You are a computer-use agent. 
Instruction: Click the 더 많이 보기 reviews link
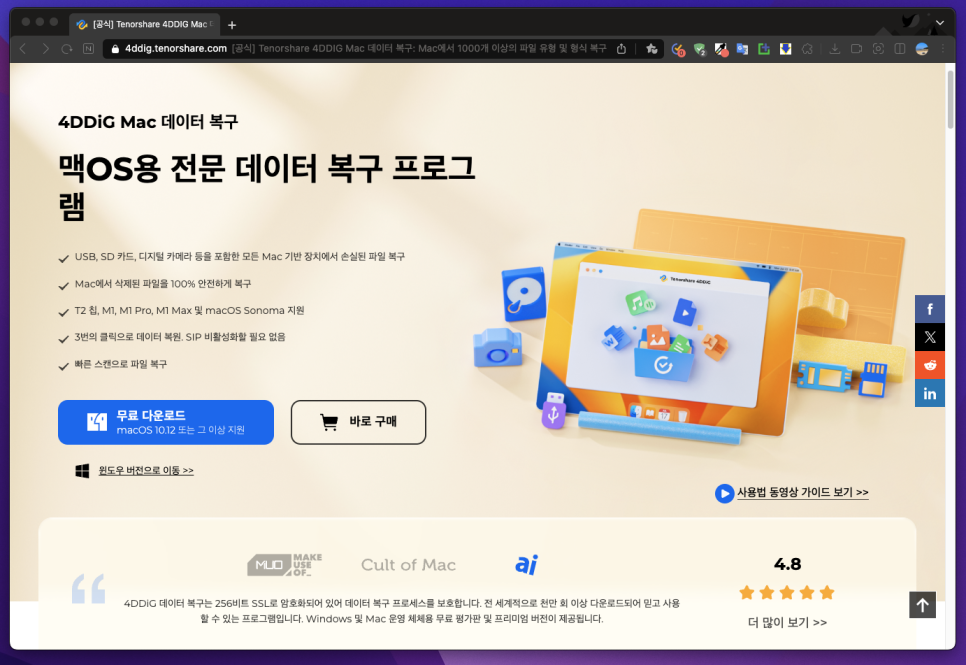tap(787, 622)
